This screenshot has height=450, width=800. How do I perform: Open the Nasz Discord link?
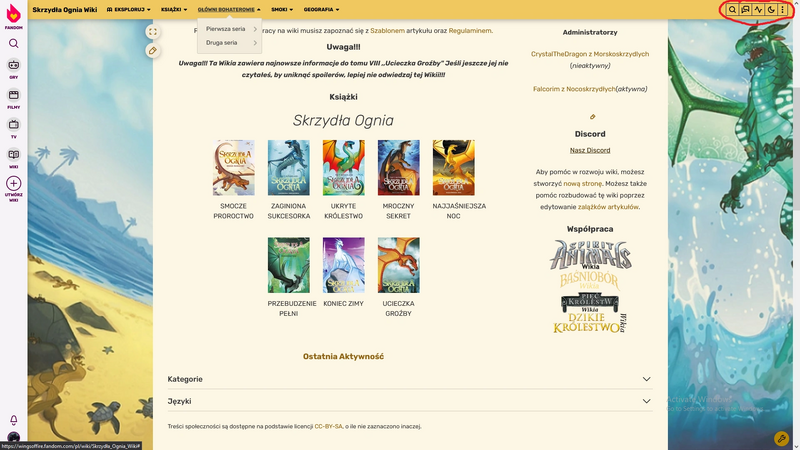tap(590, 150)
